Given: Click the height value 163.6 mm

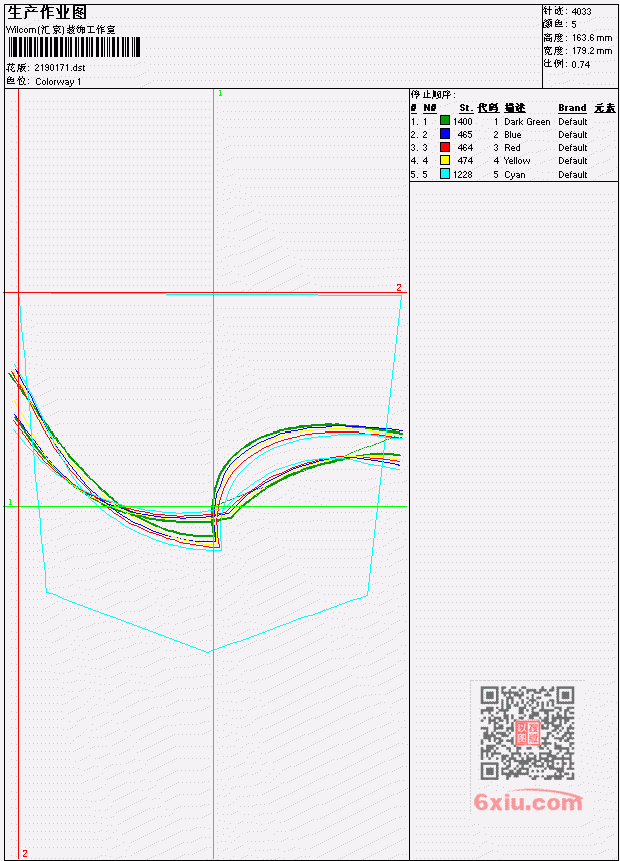Looking at the screenshot, I should [592, 38].
